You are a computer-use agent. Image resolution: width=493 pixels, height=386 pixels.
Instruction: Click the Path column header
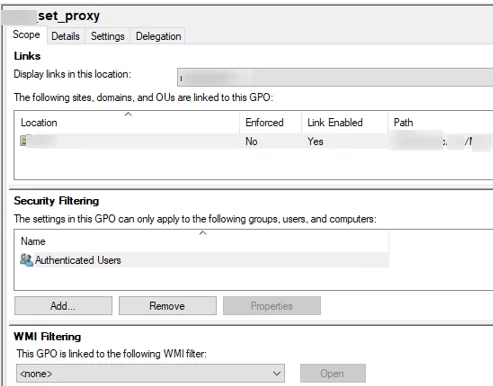440,123
